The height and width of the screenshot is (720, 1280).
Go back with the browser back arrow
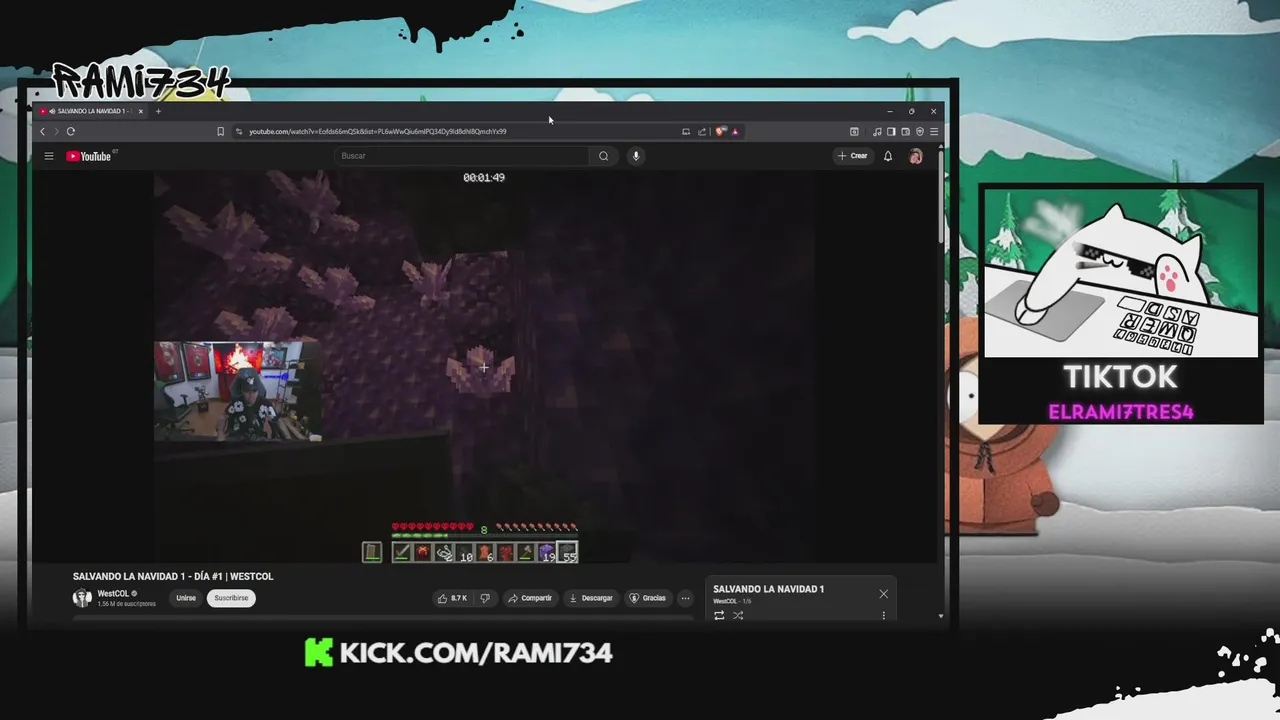click(42, 131)
